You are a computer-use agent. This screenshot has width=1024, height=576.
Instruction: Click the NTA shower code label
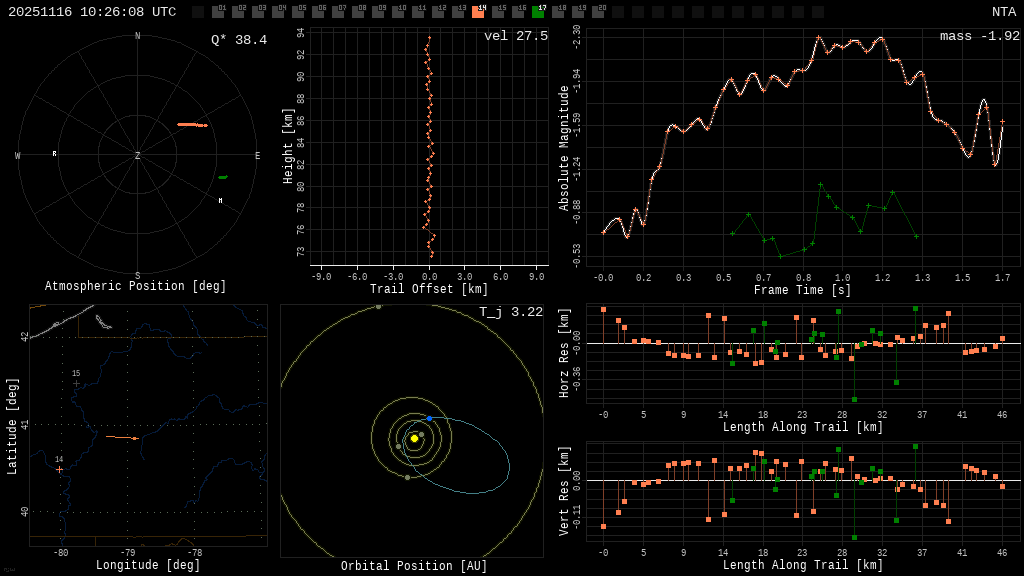tap(1003, 12)
